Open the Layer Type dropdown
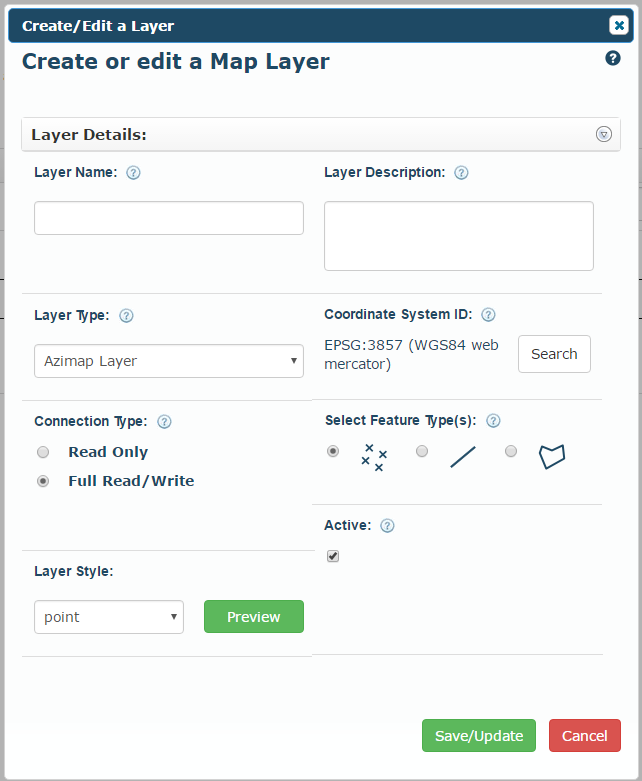This screenshot has height=781, width=642. [x=169, y=361]
